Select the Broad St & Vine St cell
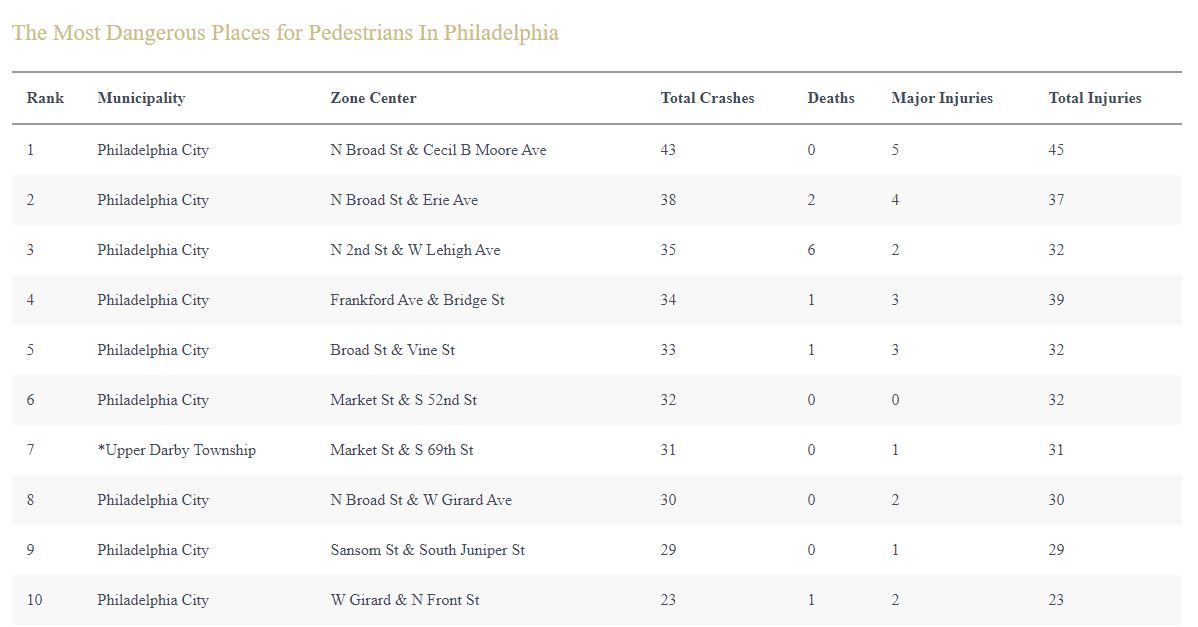Image resolution: width=1198 pixels, height=627 pixels. (x=392, y=350)
